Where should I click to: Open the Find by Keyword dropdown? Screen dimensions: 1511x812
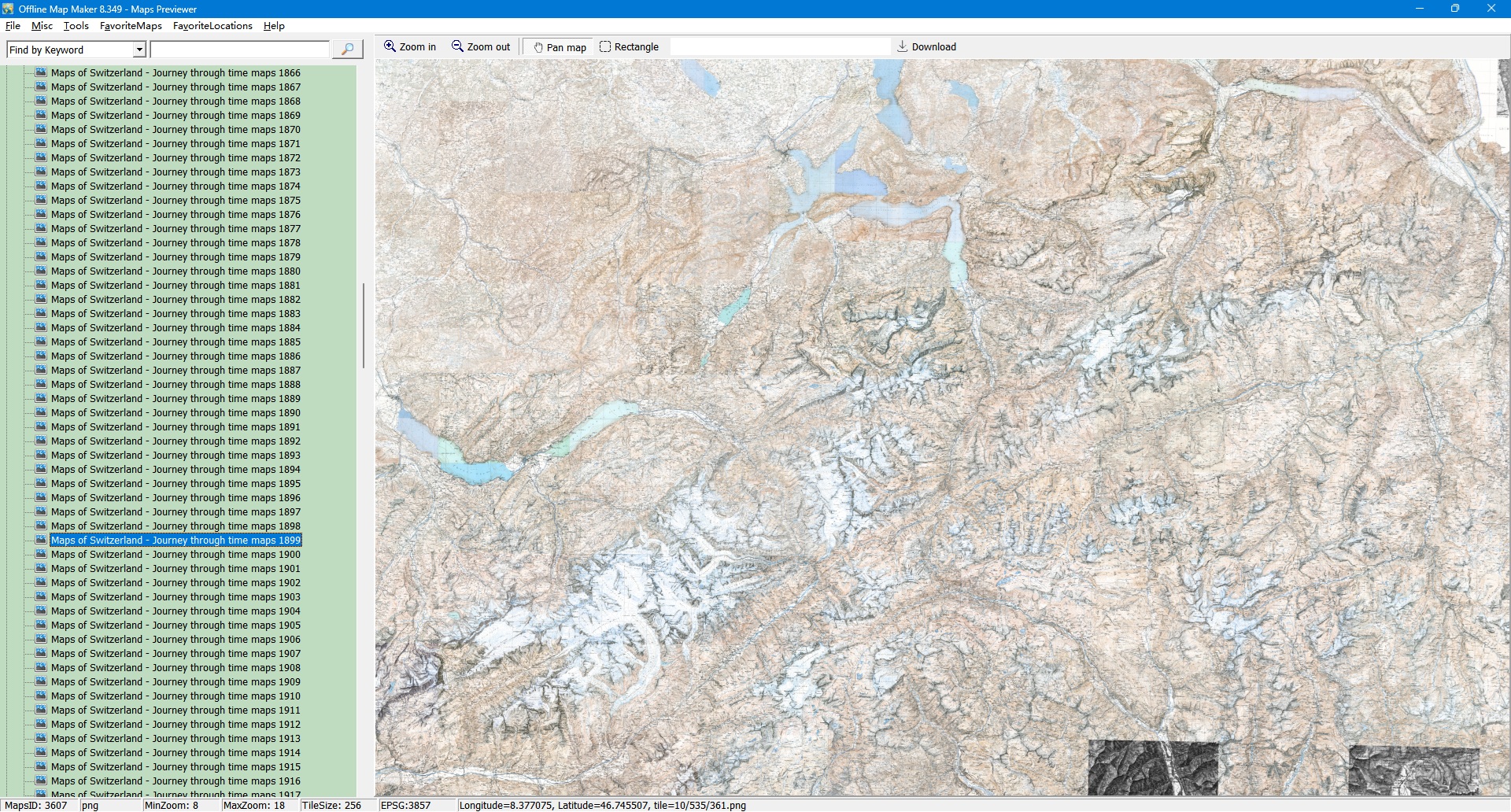[139, 50]
